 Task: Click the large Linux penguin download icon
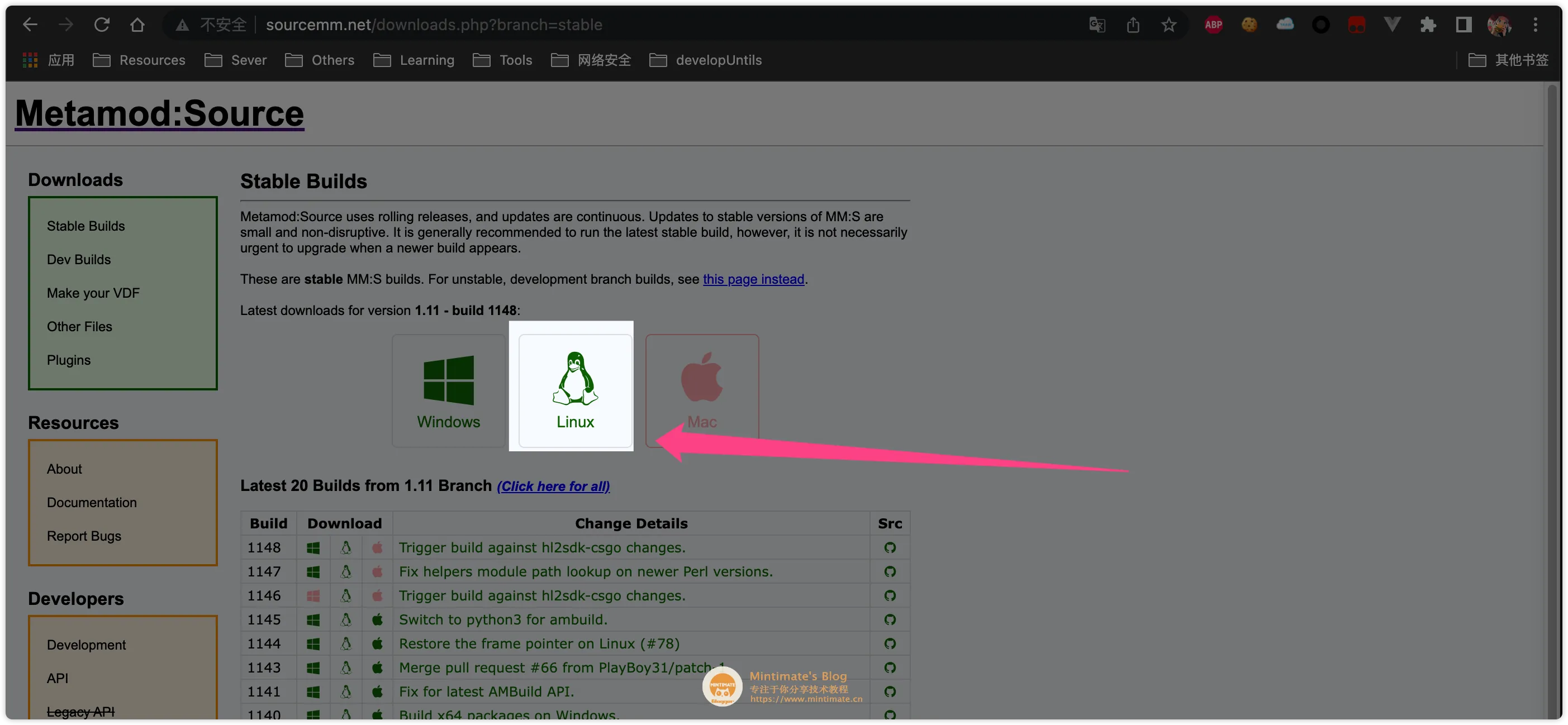(574, 379)
